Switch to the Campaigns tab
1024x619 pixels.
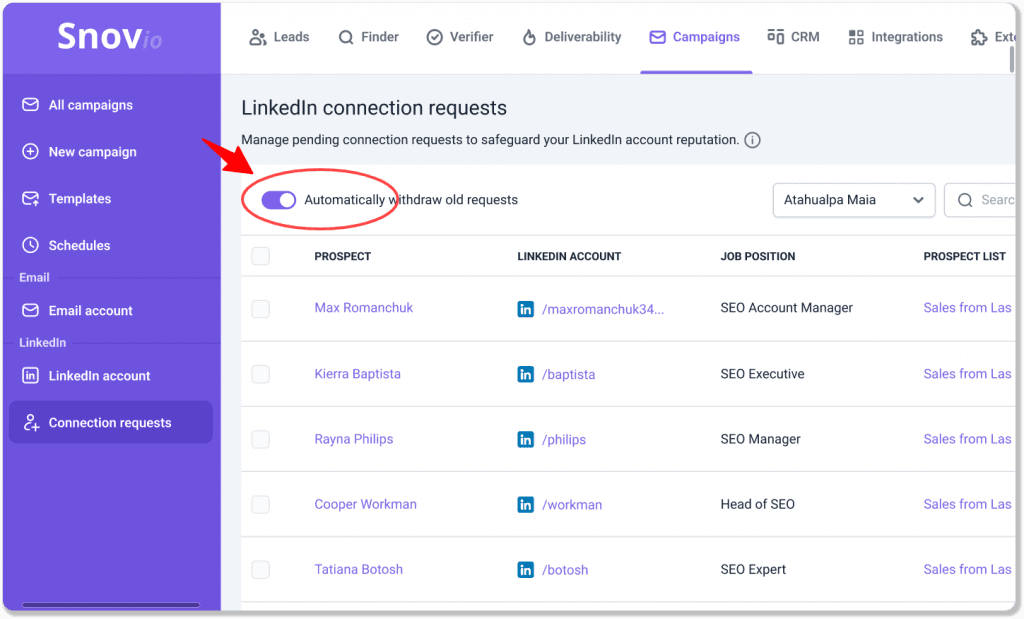[x=694, y=36]
